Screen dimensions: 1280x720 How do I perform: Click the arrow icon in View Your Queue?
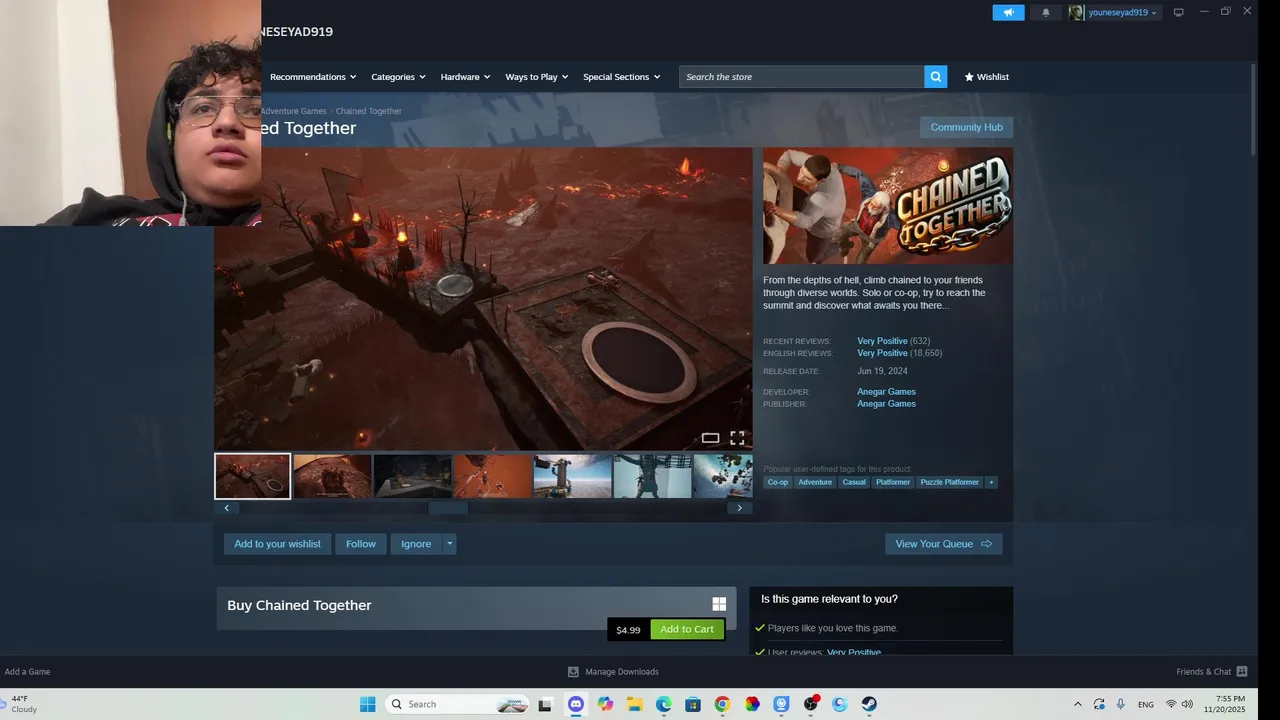(986, 544)
